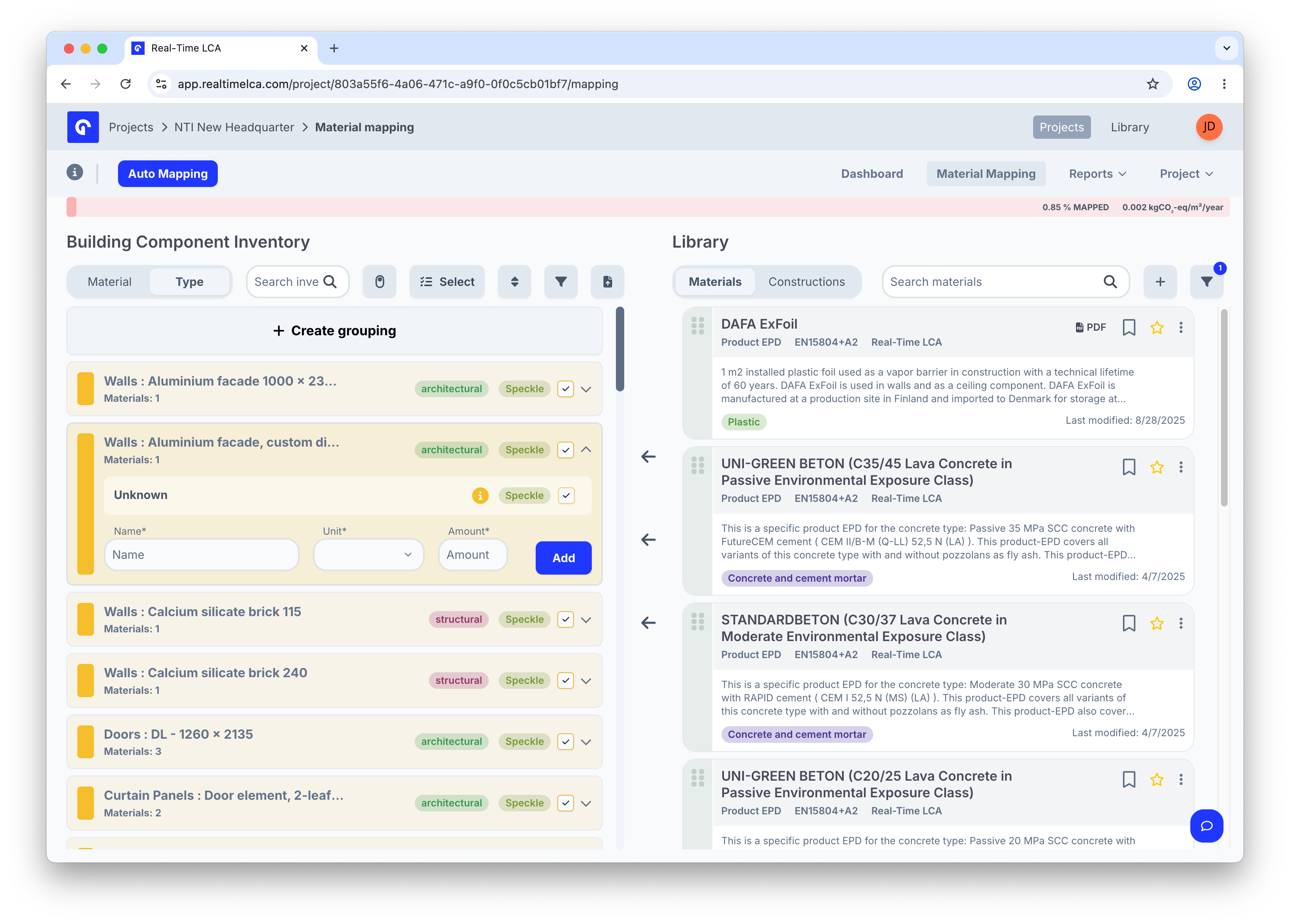
Task: Expand Curtain Panels Door element row
Action: pyautogui.click(x=586, y=803)
